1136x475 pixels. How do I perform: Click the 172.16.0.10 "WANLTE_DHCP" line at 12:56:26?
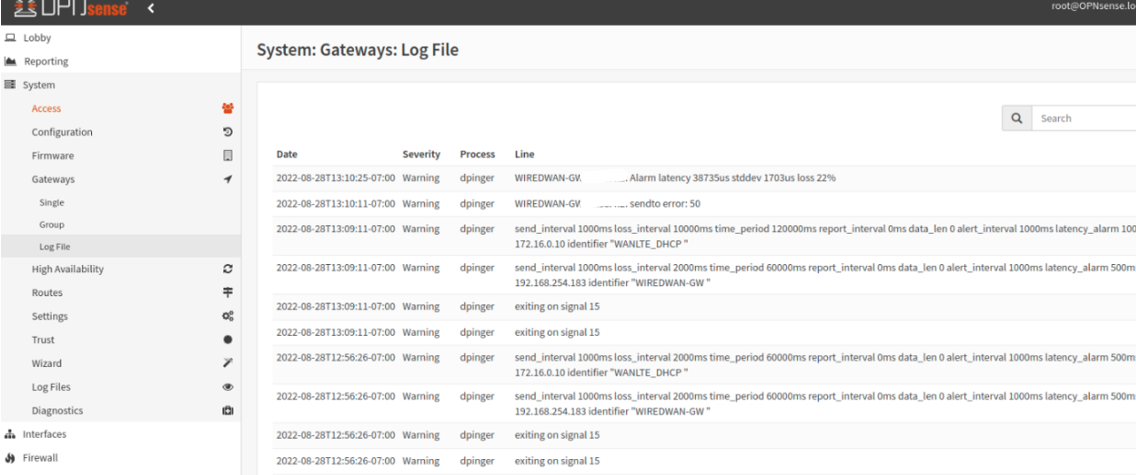tap(601, 371)
